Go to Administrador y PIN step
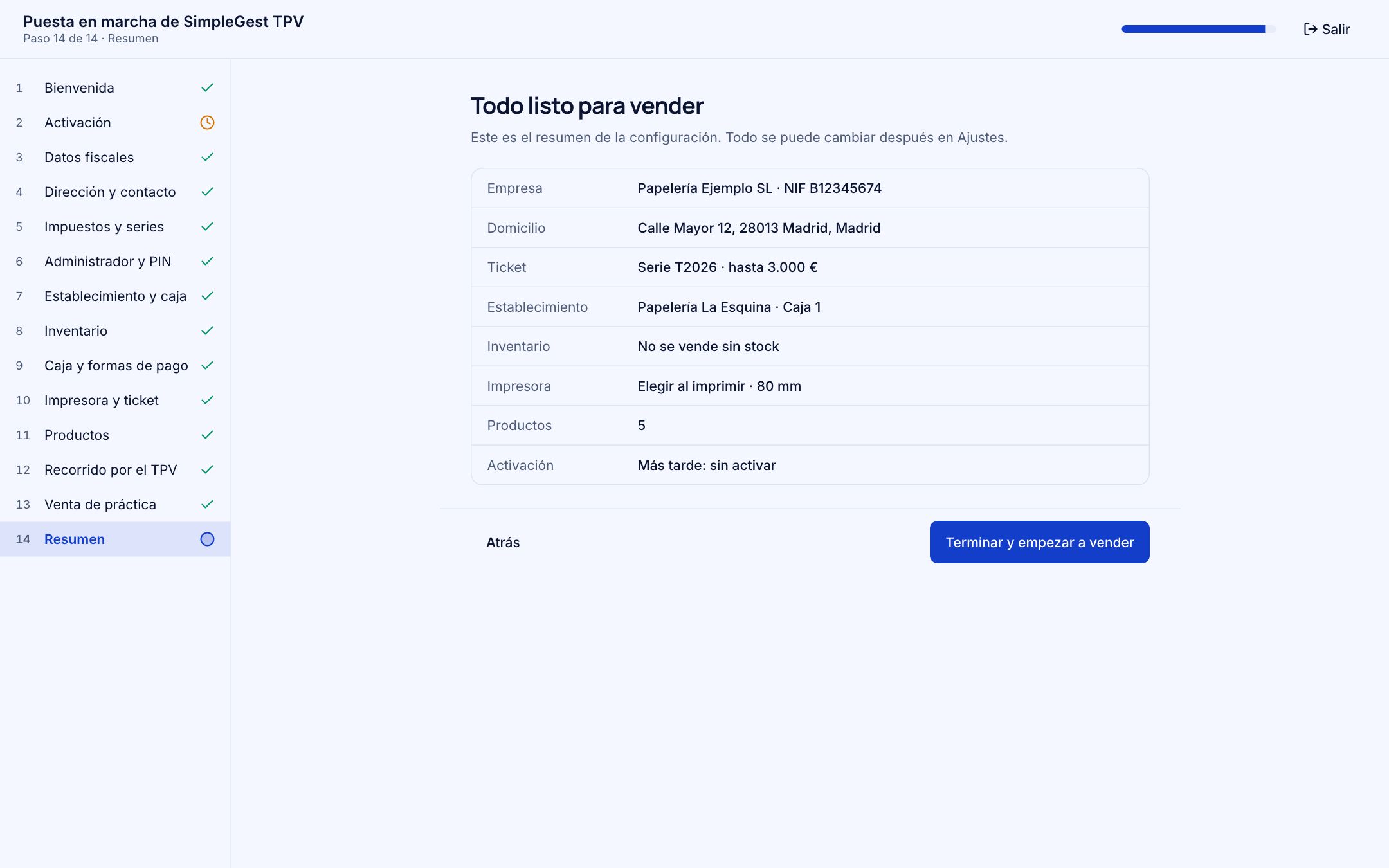The height and width of the screenshot is (868, 1389). tap(115, 262)
